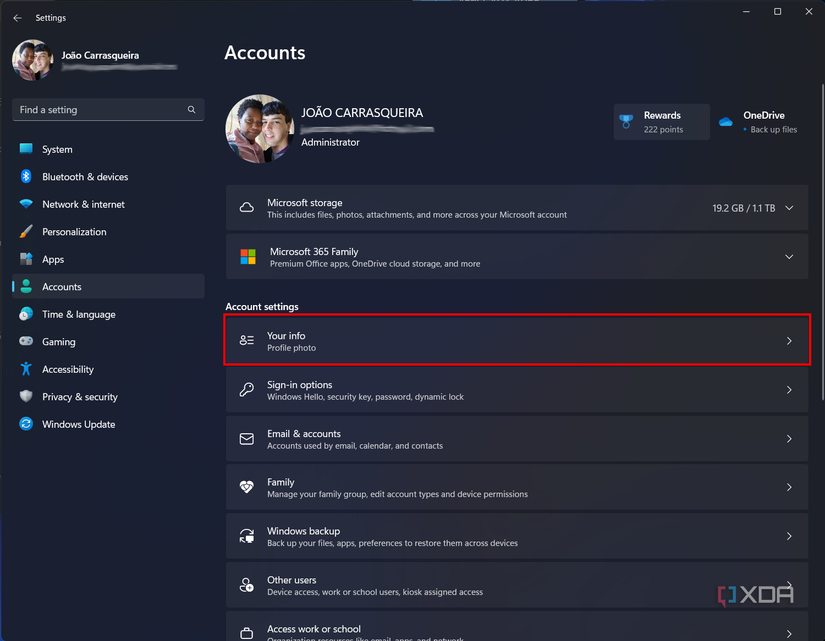The image size is (825, 641).
Task: Click the Other users add-person icon
Action: click(247, 585)
